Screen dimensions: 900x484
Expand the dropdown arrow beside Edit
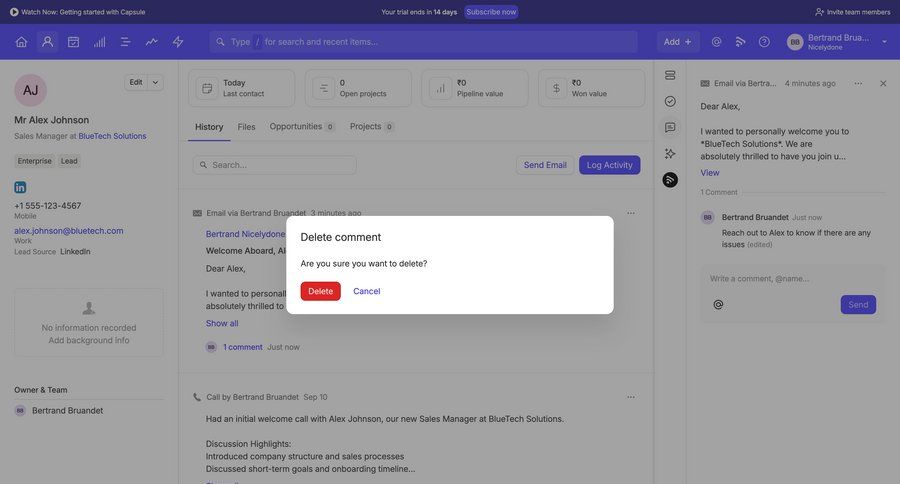[x=155, y=82]
